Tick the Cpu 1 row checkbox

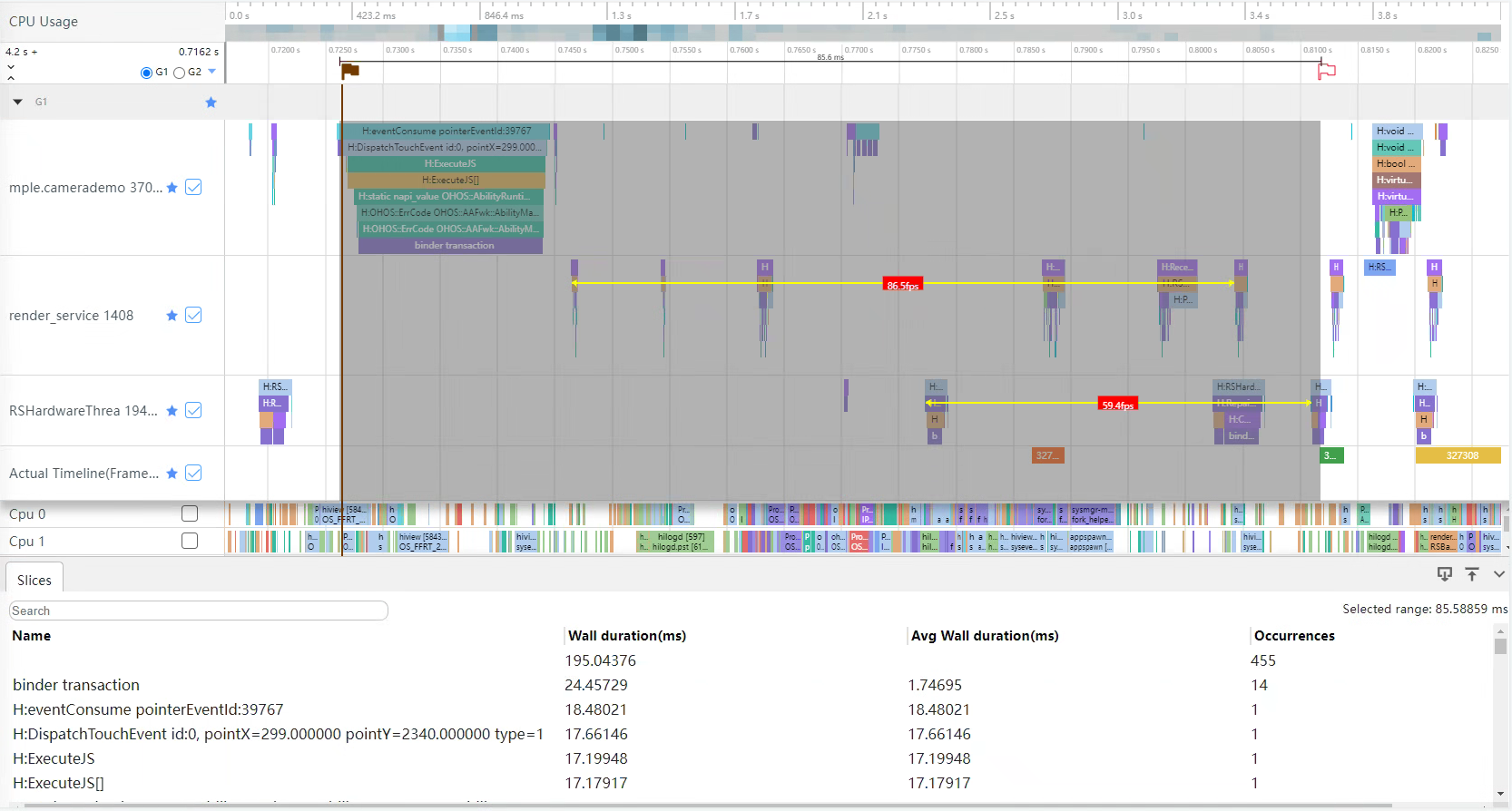[x=190, y=542]
